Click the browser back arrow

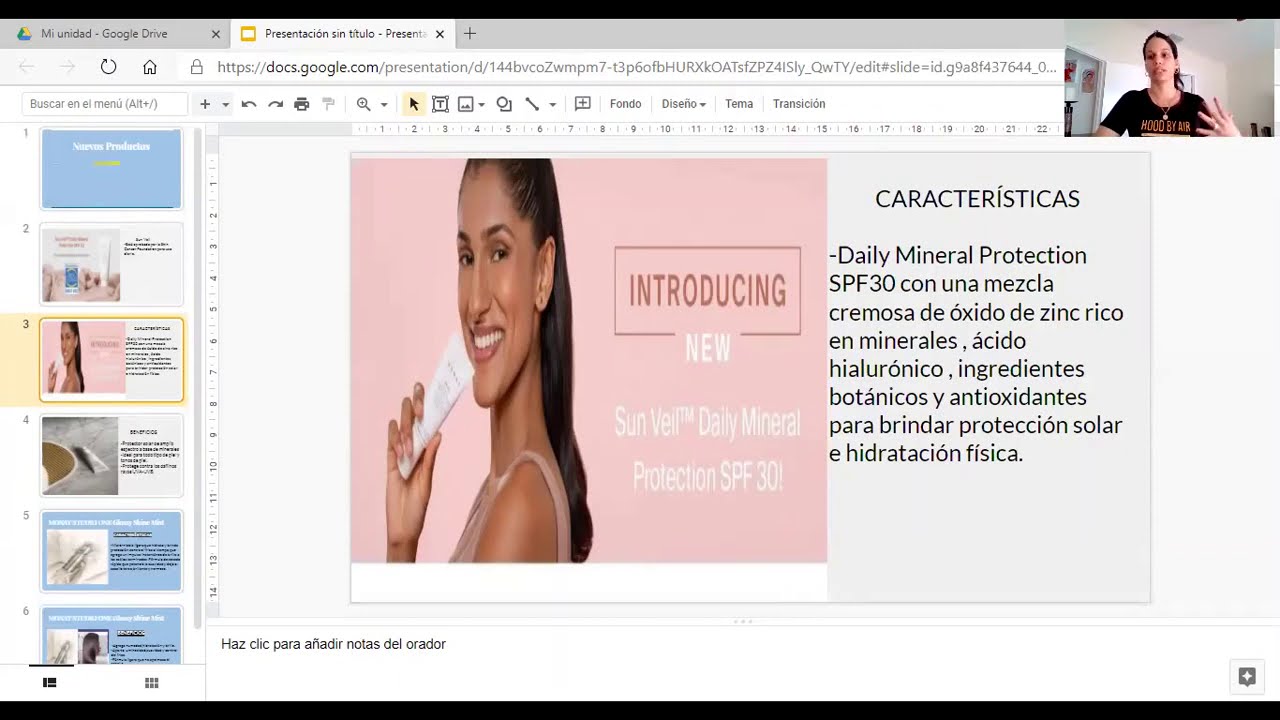click(x=27, y=67)
